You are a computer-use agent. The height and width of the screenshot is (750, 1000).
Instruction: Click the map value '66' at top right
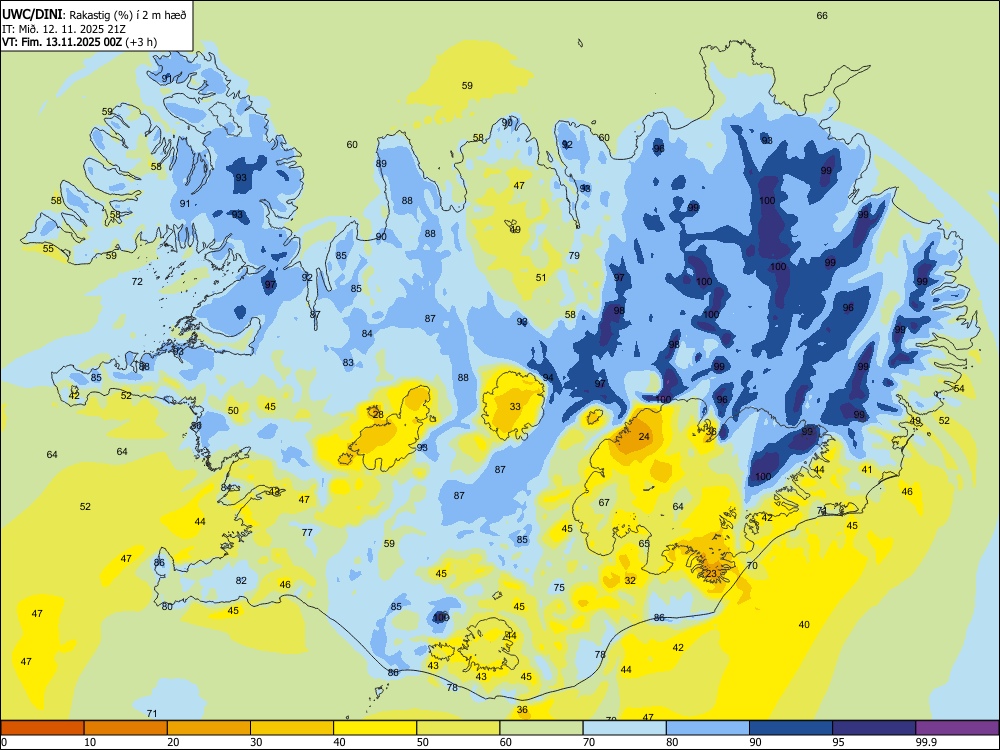[822, 15]
